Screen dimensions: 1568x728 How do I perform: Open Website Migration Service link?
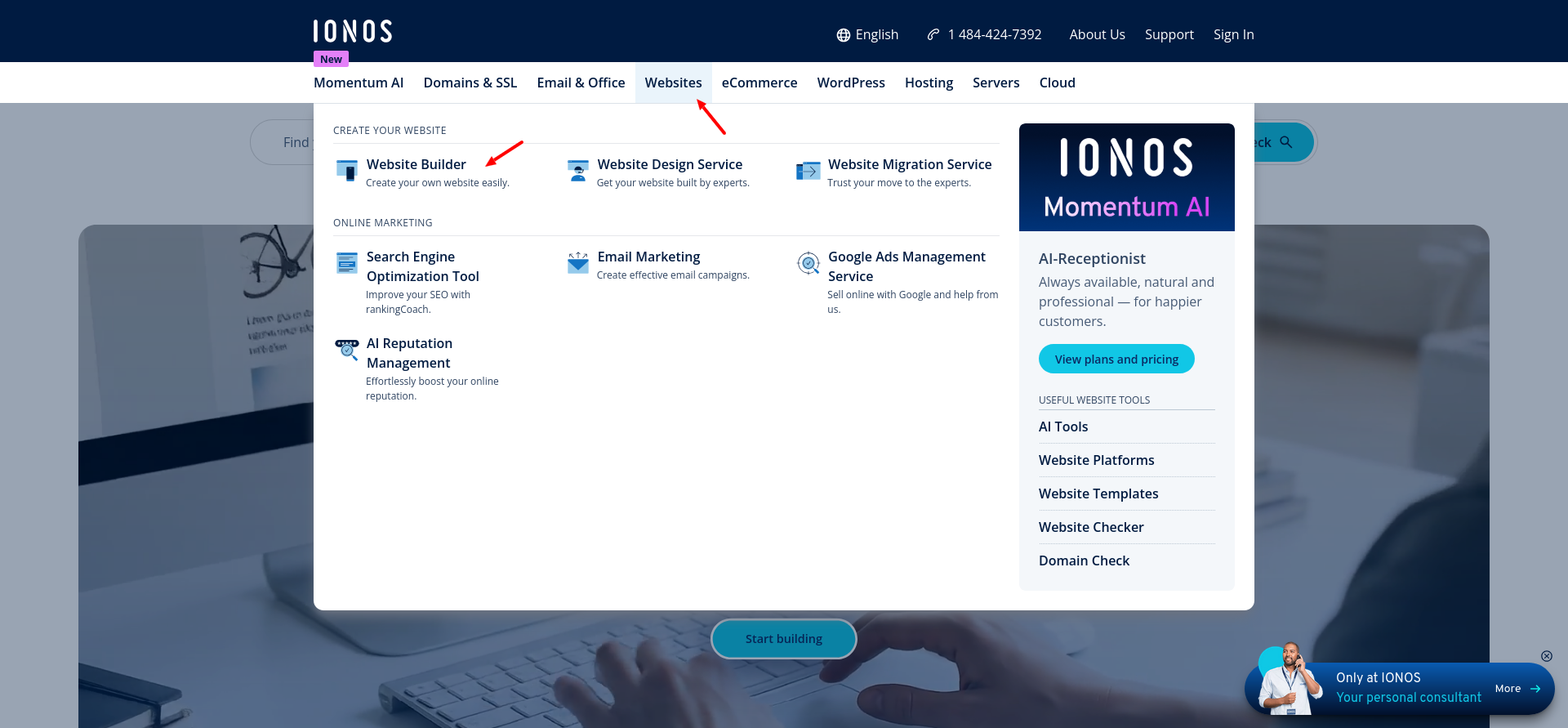pos(910,164)
